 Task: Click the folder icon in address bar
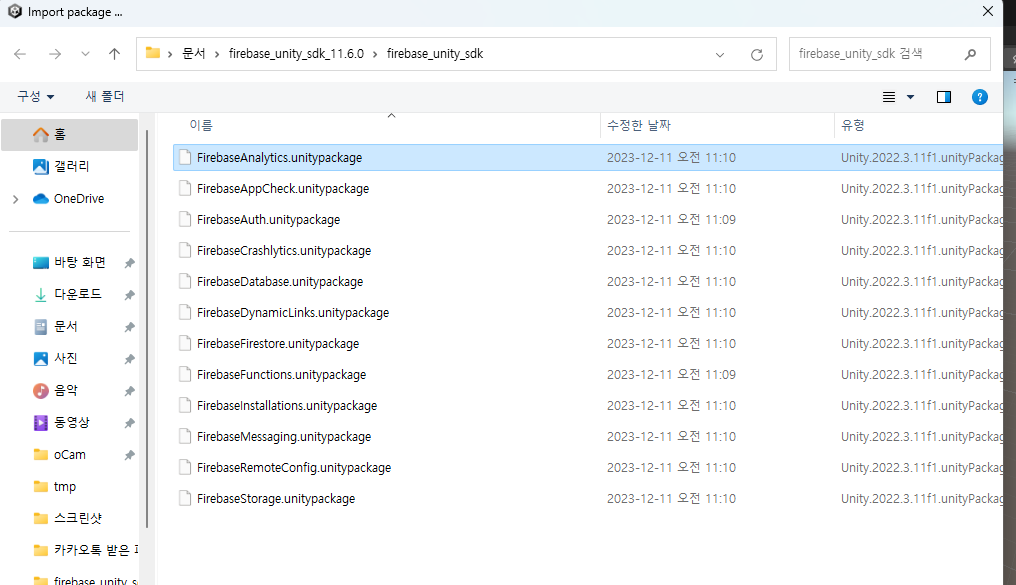coord(153,53)
